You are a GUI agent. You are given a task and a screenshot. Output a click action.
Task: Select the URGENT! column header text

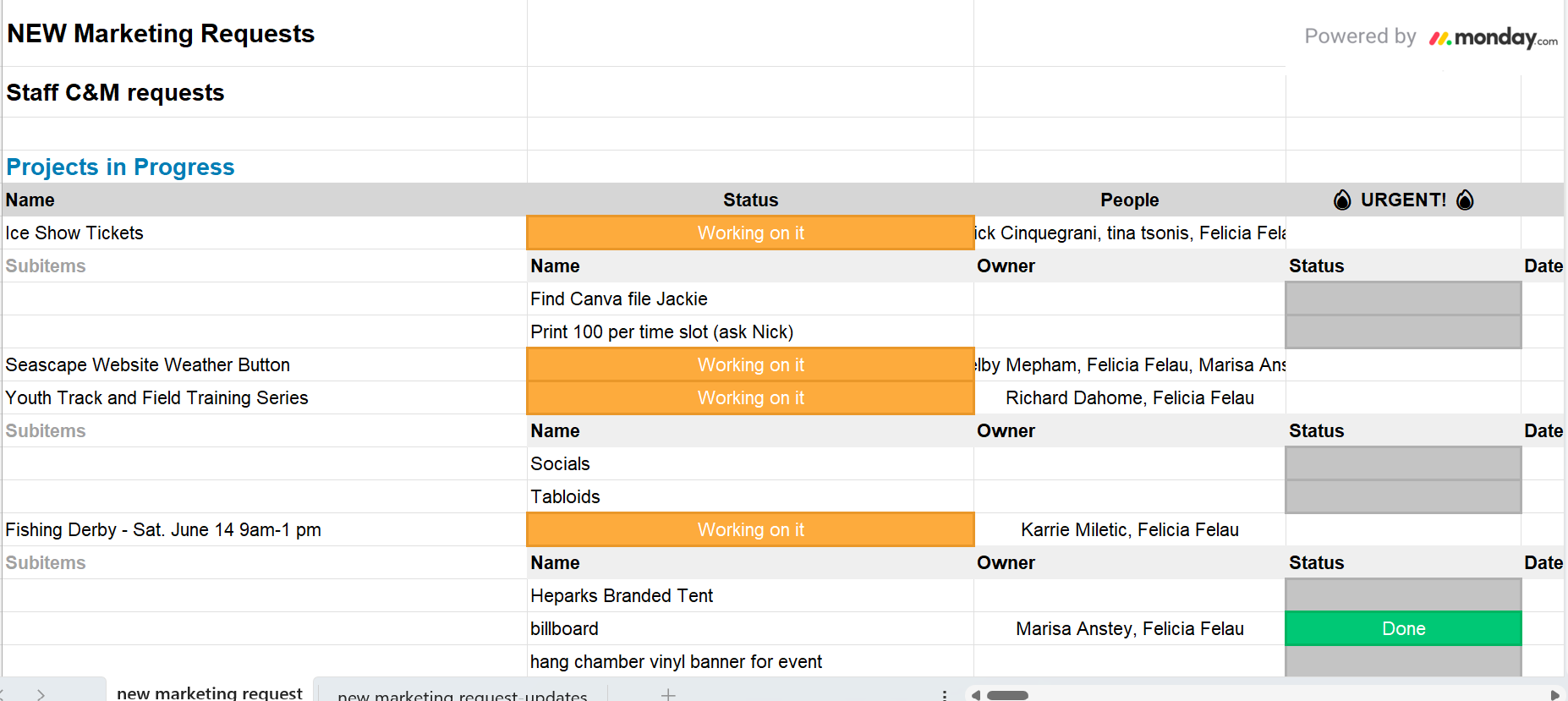(1403, 200)
